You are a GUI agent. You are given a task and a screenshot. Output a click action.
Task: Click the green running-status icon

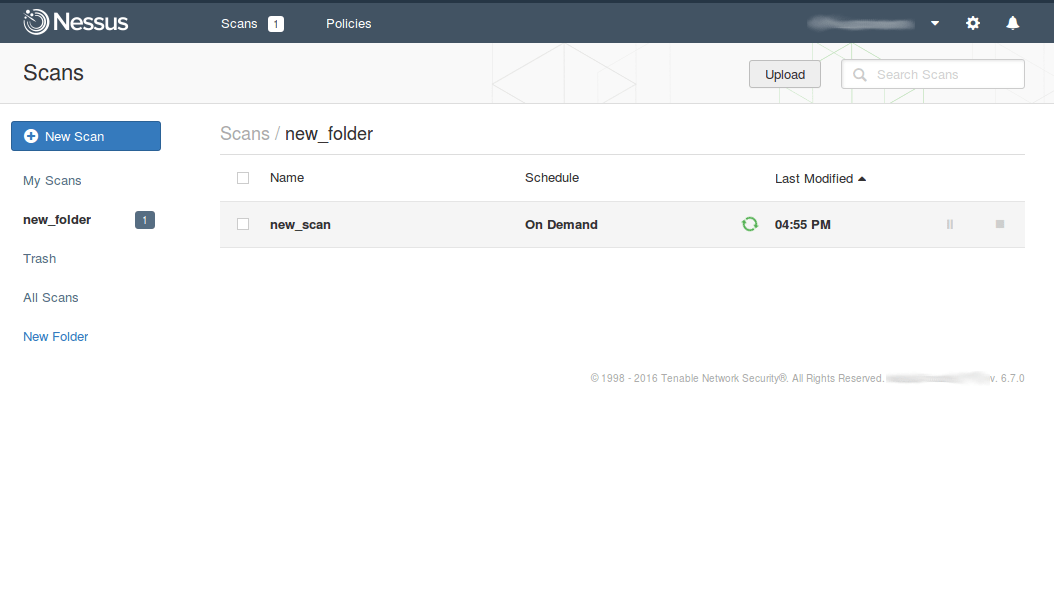click(750, 224)
